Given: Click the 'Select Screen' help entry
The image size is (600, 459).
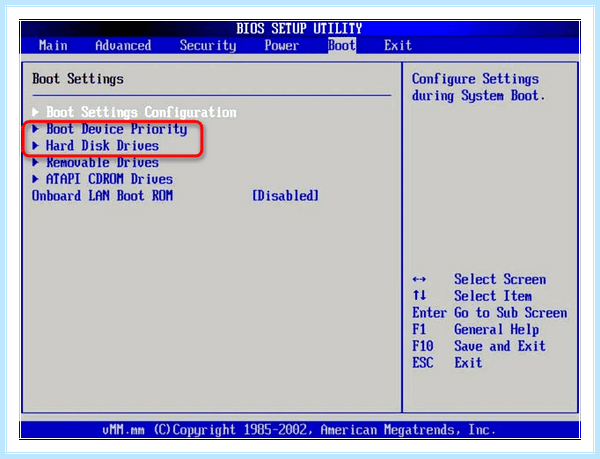Looking at the screenshot, I should (500, 279).
